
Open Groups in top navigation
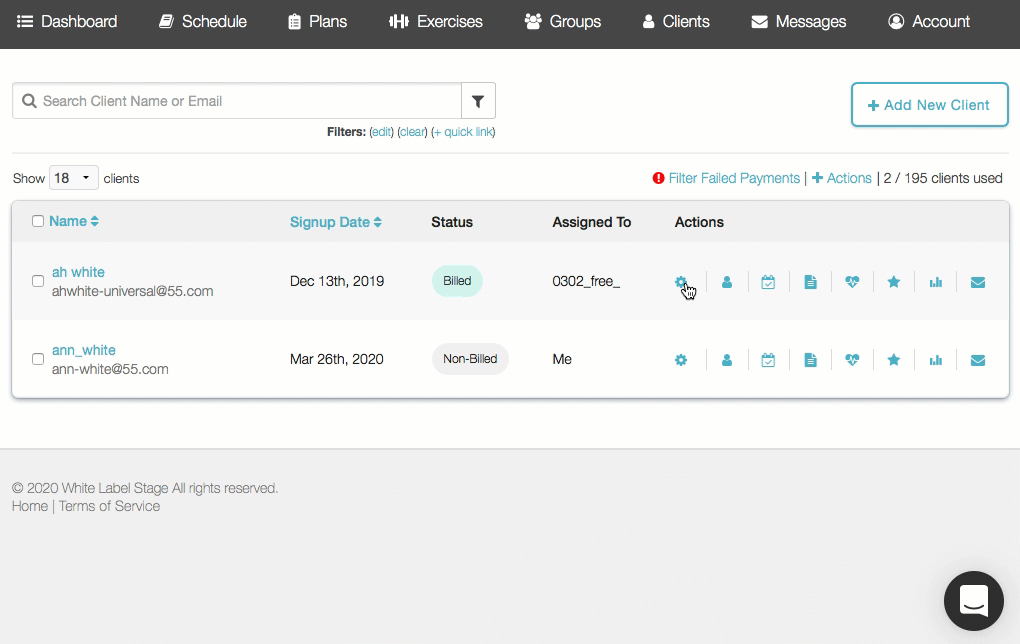tap(563, 21)
